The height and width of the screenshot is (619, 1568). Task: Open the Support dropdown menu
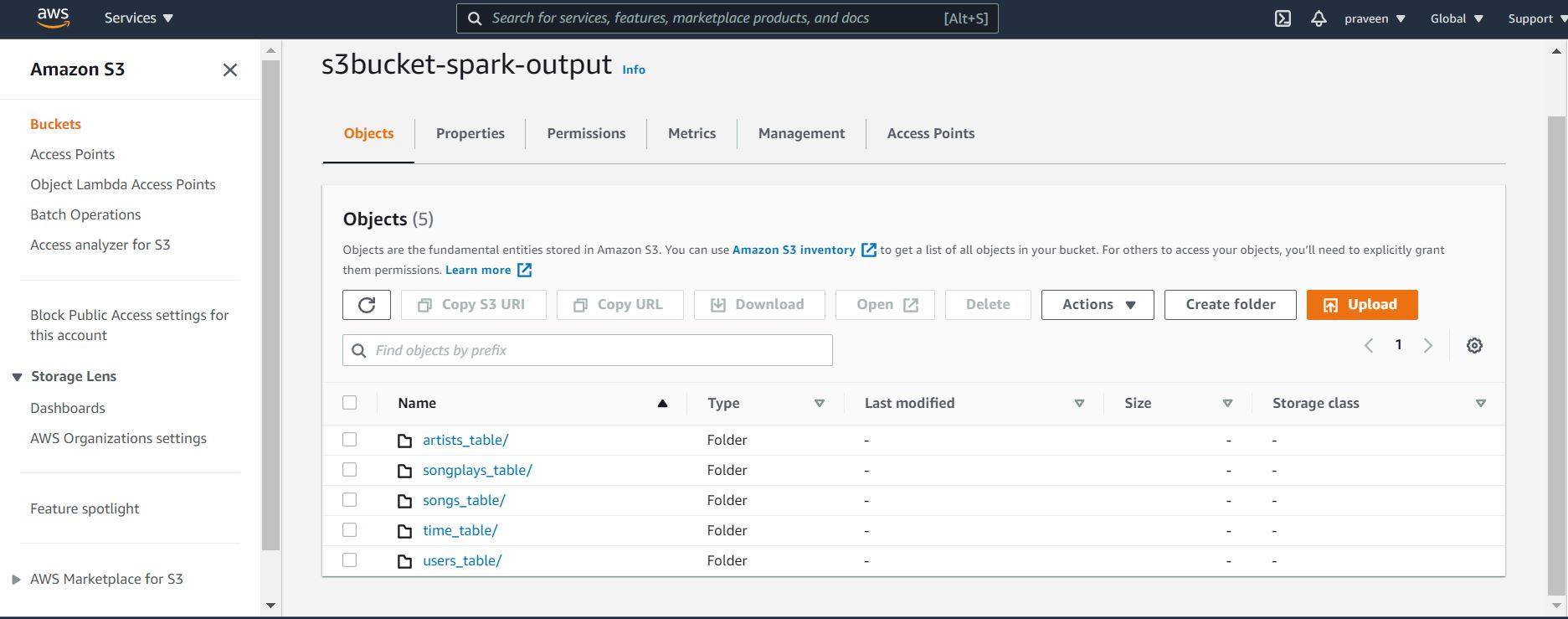1536,18
